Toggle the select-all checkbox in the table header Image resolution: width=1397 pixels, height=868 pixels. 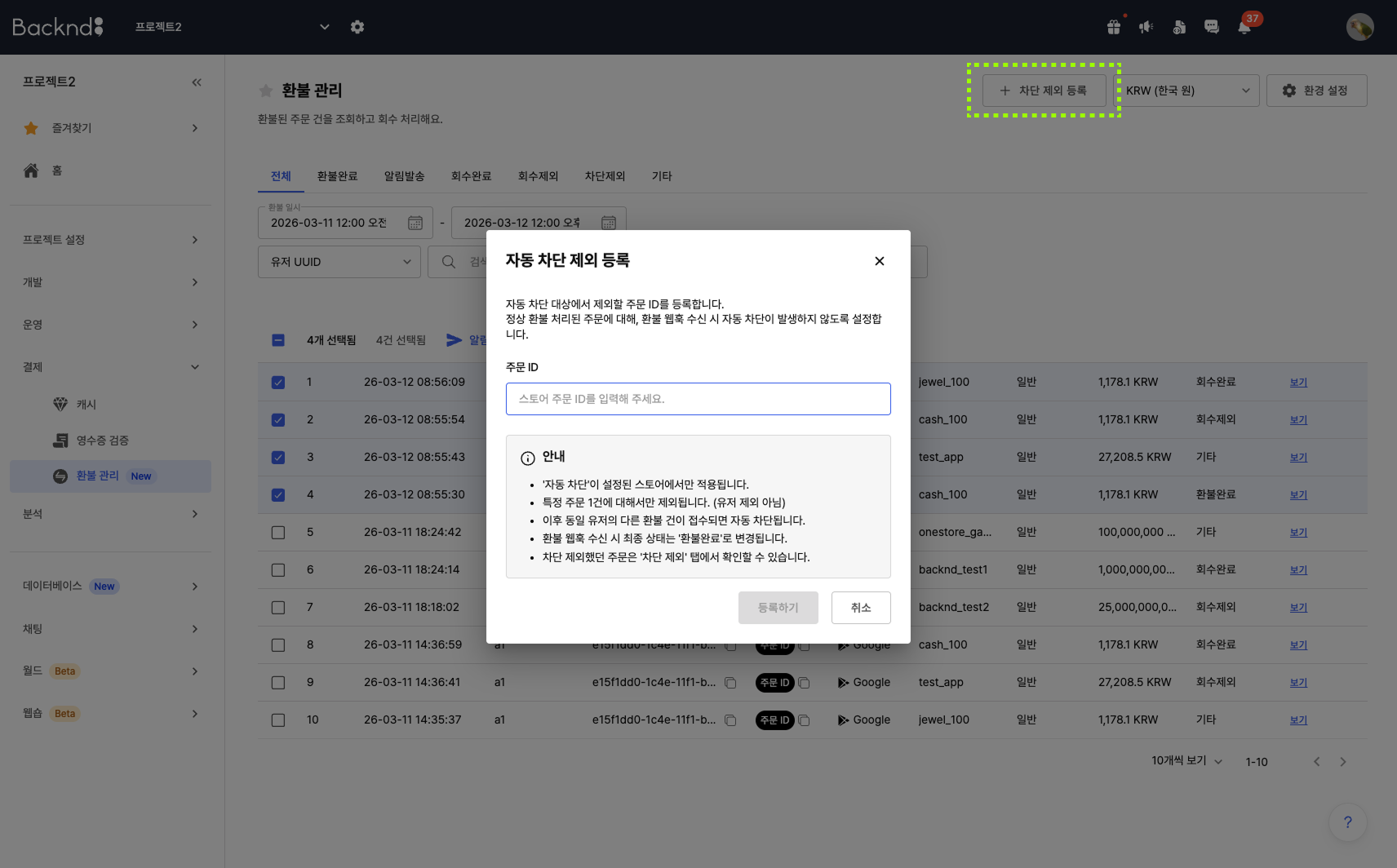point(278,340)
